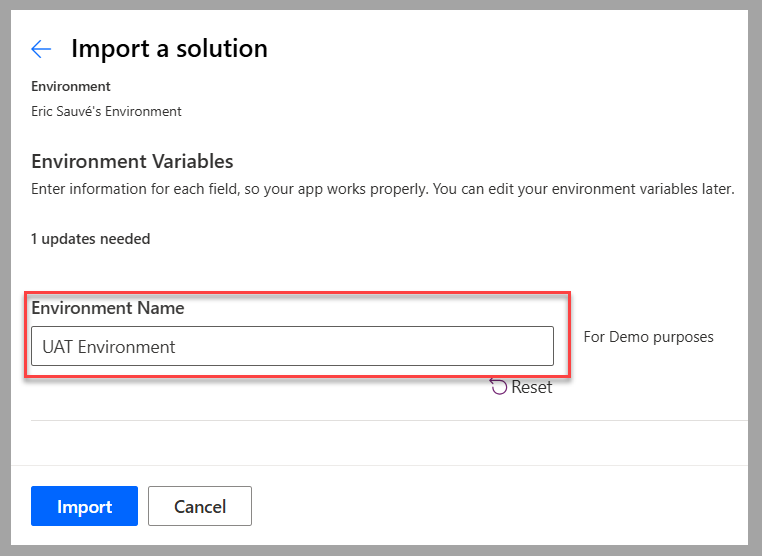Click the empty footer area right of Cancel

(500, 506)
